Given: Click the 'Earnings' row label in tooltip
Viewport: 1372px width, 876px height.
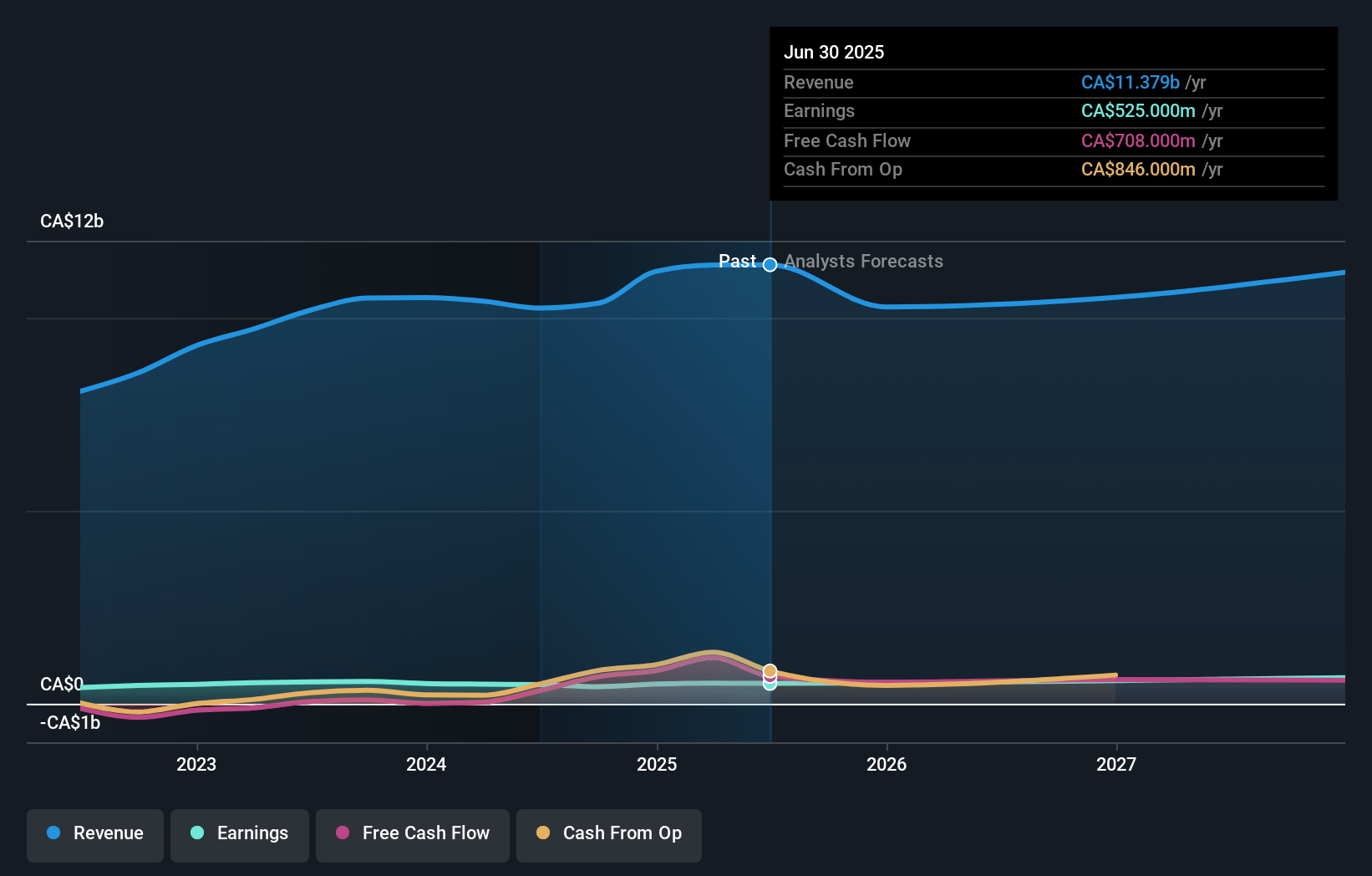Looking at the screenshot, I should tap(819, 111).
